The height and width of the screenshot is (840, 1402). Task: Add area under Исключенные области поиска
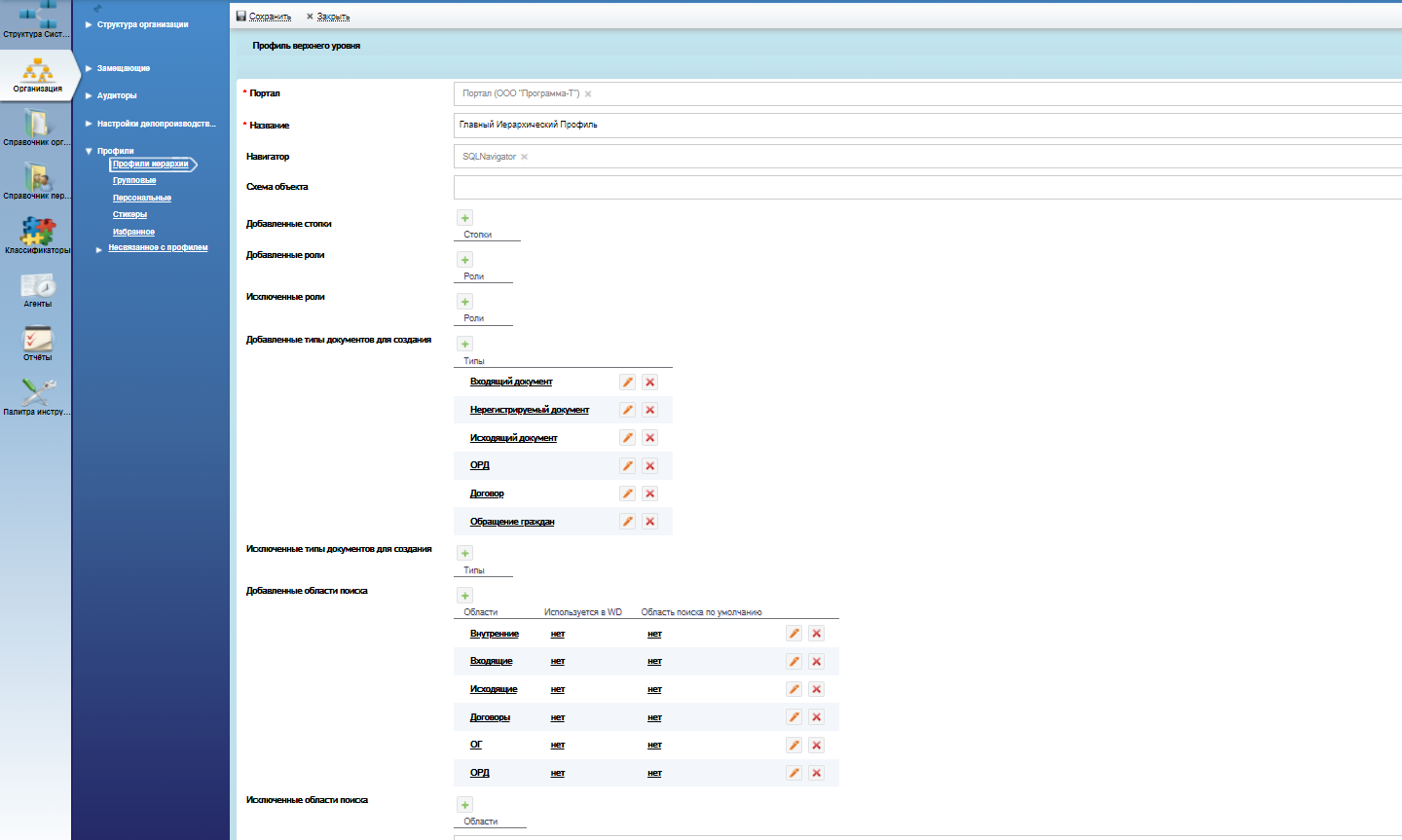[465, 804]
